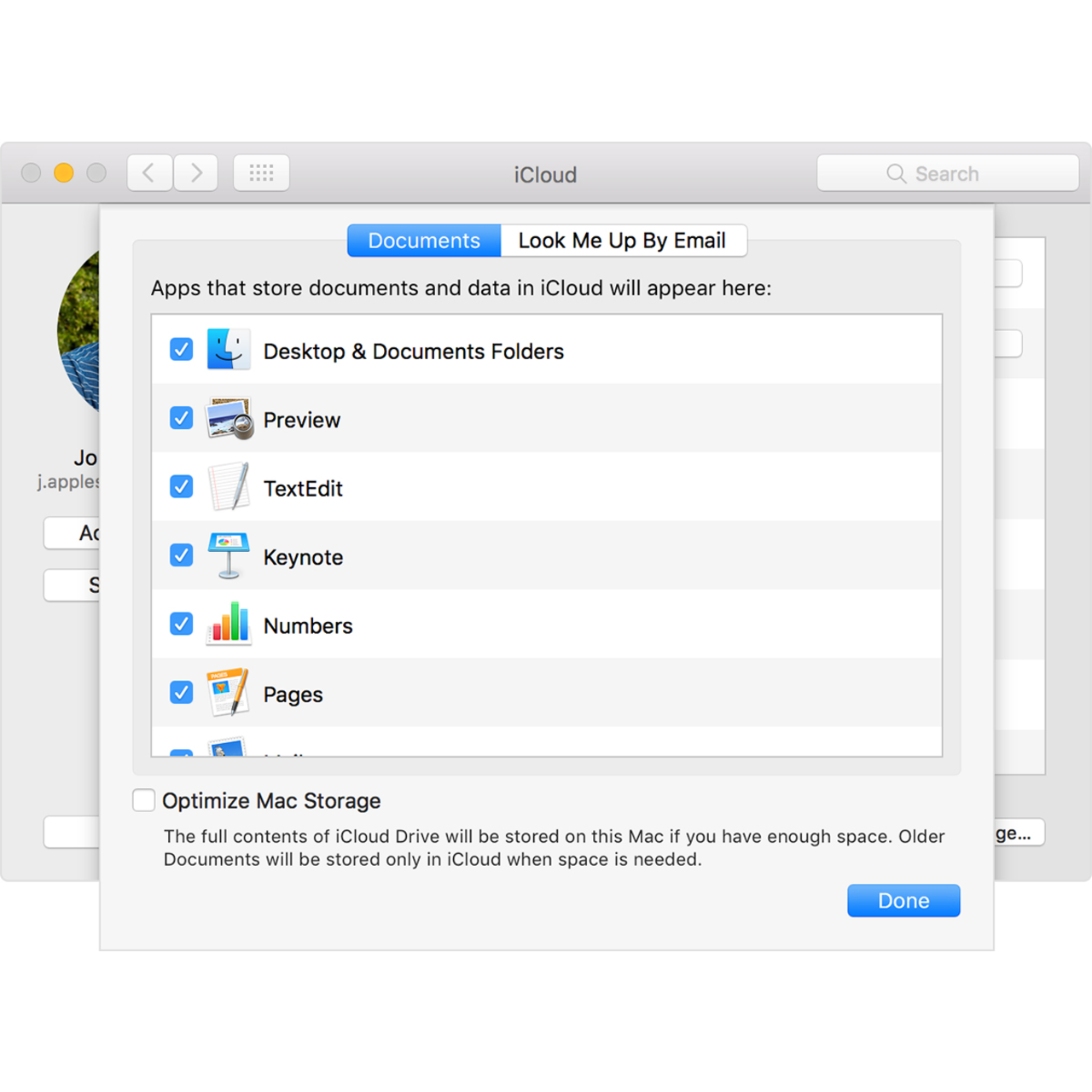Screen dimensions: 1092x1092
Task: Click the forward navigation arrow
Action: click(x=195, y=172)
